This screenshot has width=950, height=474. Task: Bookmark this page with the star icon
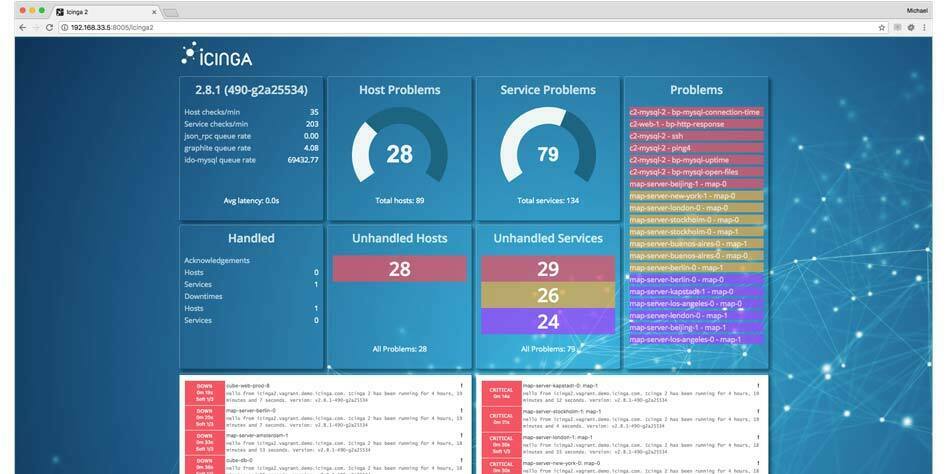(x=882, y=27)
